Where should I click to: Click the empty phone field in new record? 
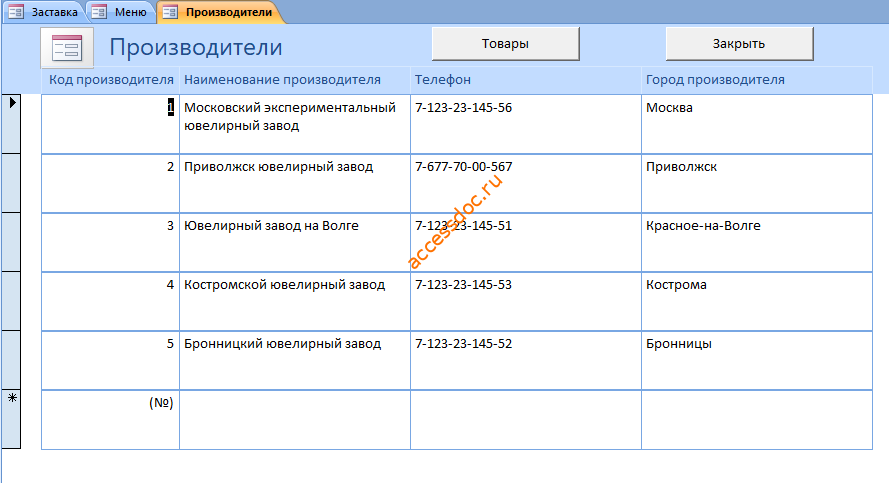[526, 420]
